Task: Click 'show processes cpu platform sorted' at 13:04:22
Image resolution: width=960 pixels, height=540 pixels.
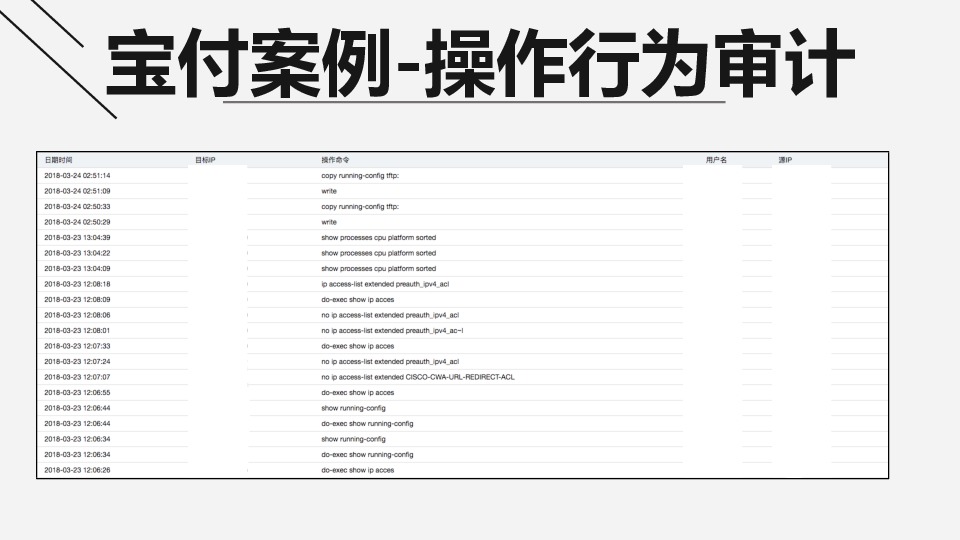Action: pyautogui.click(x=378, y=253)
